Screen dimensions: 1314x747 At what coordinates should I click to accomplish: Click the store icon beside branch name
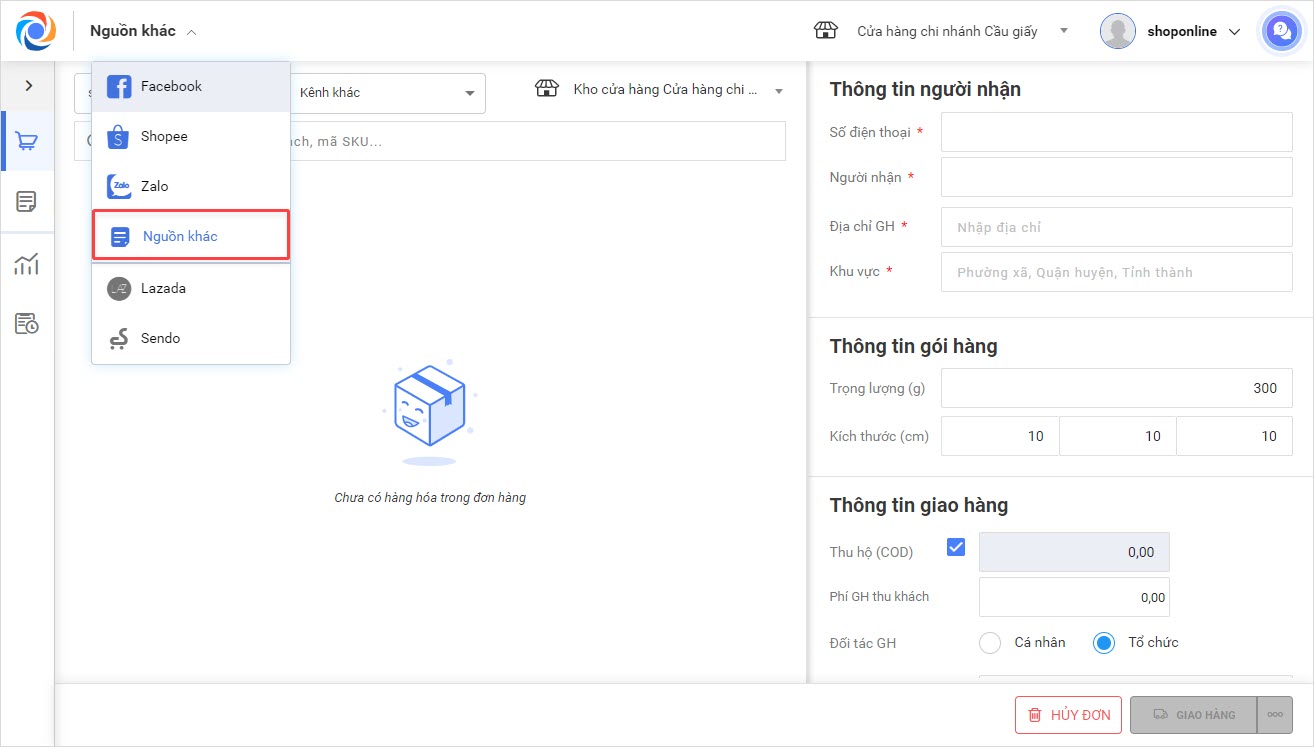click(825, 31)
